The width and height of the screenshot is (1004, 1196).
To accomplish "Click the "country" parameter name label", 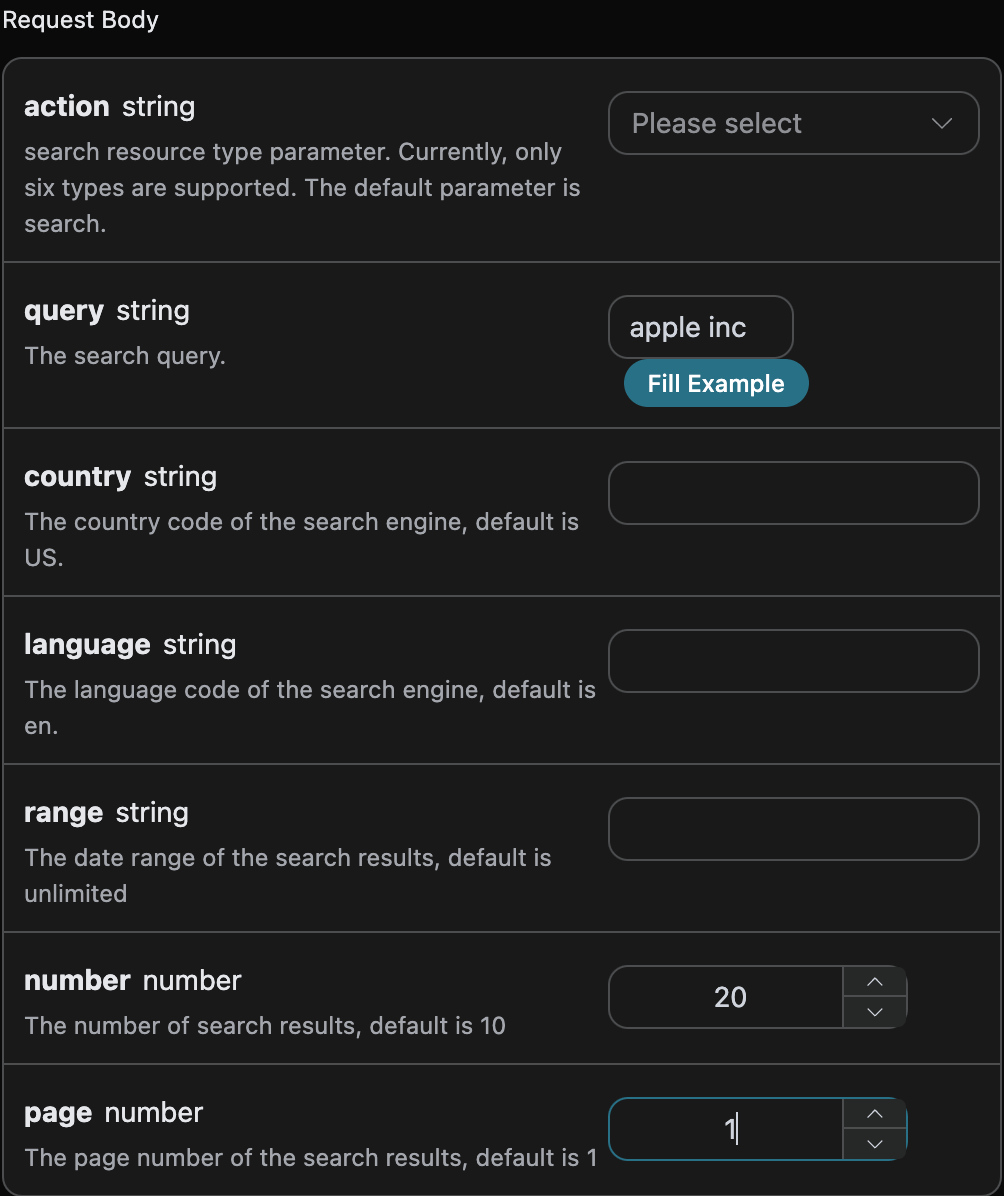I will coord(78,477).
